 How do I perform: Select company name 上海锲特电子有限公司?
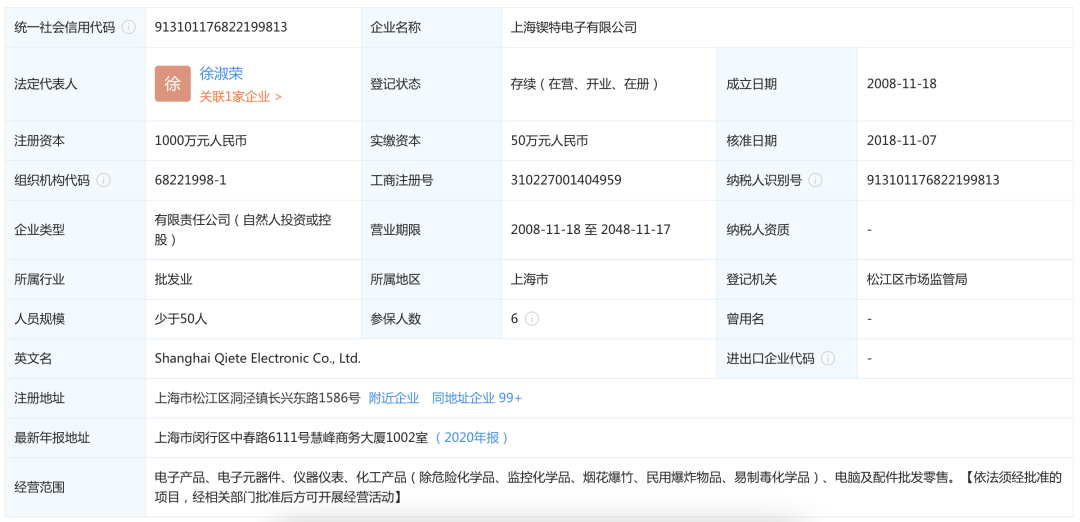[x=574, y=28]
